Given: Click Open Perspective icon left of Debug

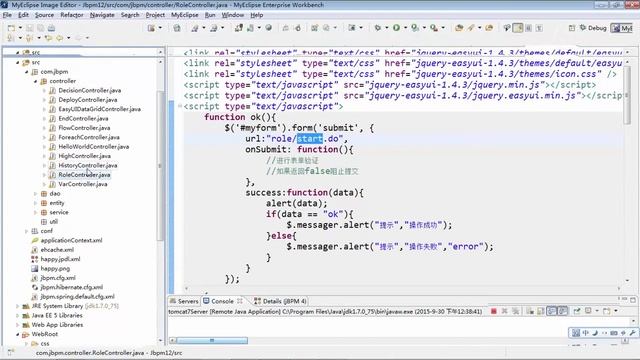Looking at the screenshot, I should pyautogui.click(x=571, y=28).
